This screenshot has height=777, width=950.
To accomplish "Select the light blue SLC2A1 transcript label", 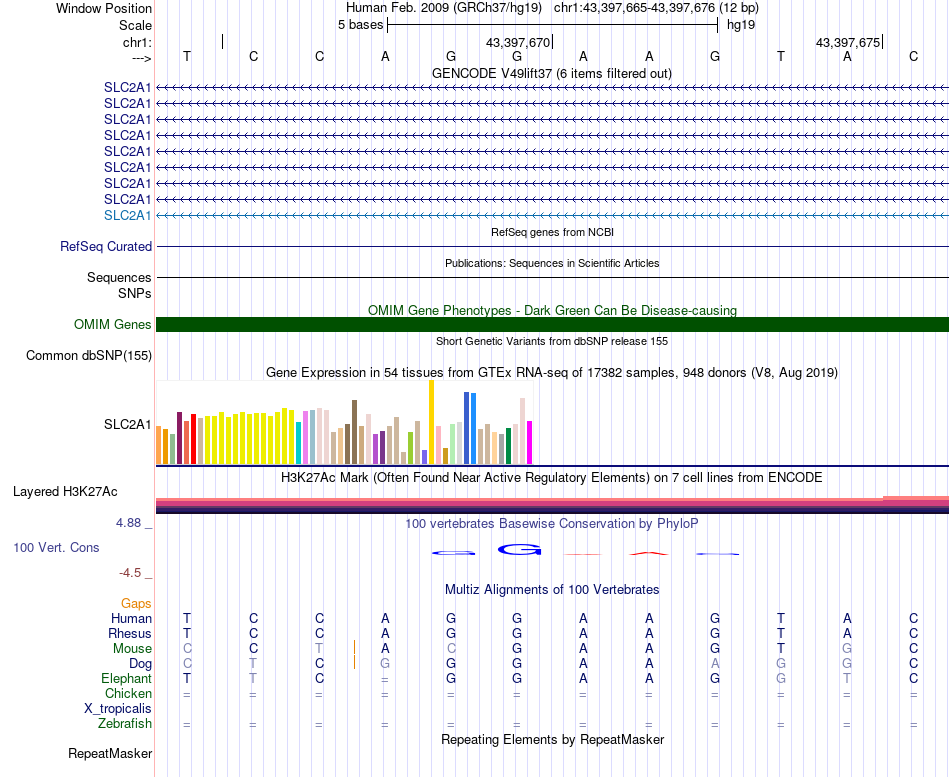I will coord(127,215).
